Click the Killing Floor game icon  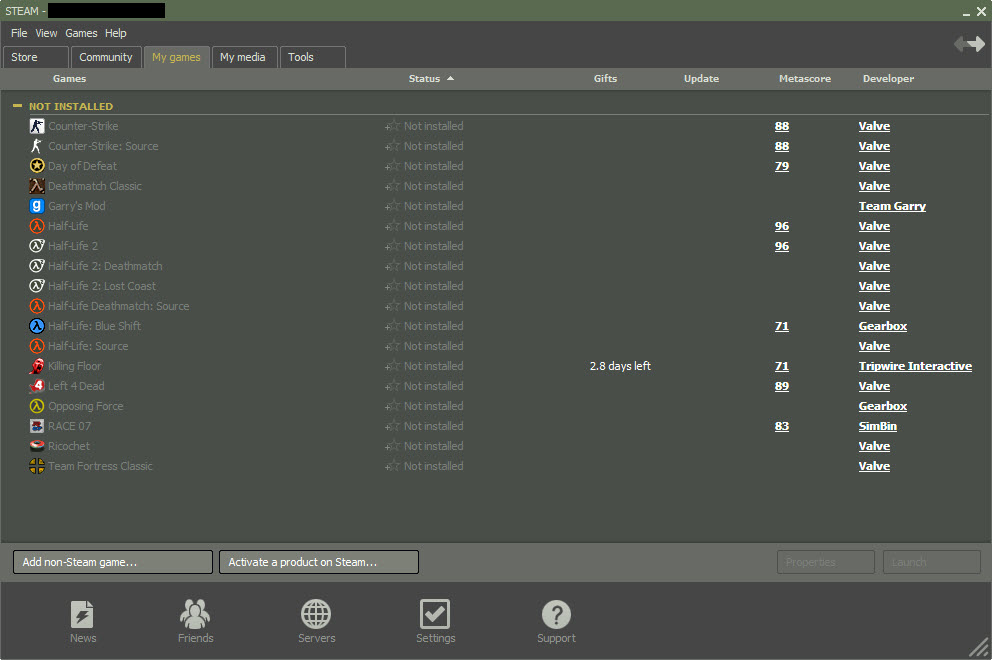37,366
